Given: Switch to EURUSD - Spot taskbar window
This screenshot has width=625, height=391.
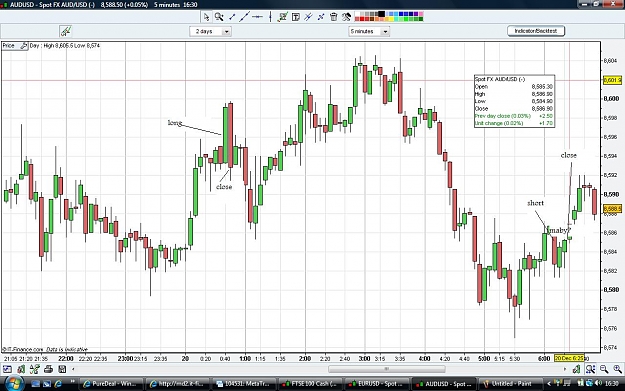Looking at the screenshot, I should point(376,384).
